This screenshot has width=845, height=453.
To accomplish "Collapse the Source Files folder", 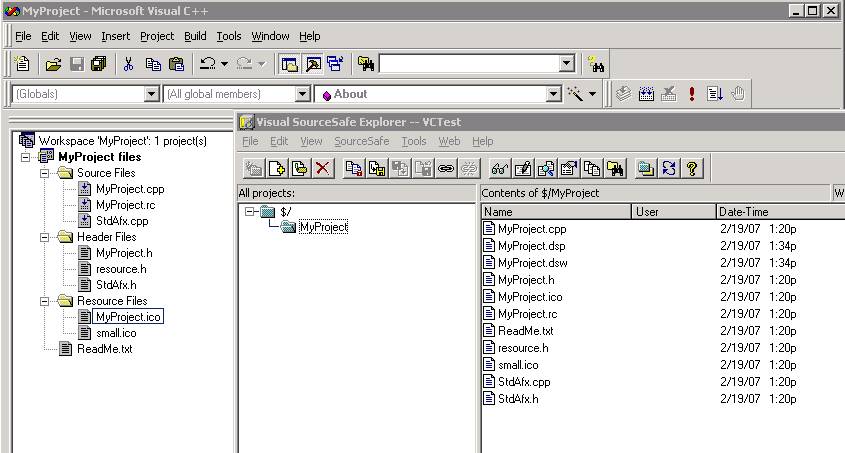I will 46,173.
